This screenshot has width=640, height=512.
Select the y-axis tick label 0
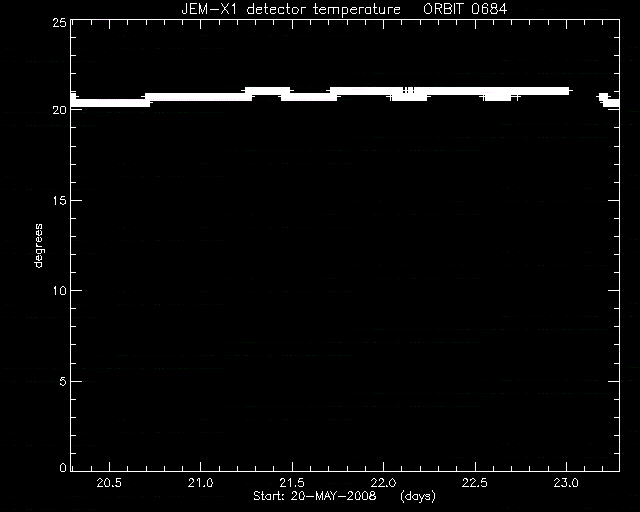(x=63, y=467)
